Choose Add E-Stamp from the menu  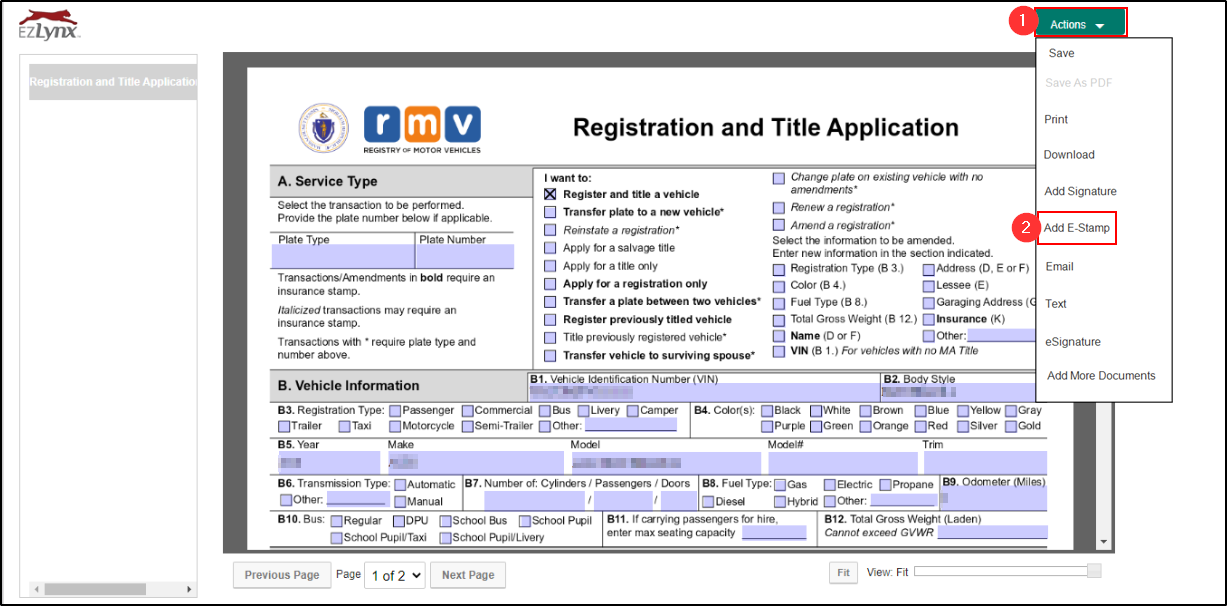1076,228
